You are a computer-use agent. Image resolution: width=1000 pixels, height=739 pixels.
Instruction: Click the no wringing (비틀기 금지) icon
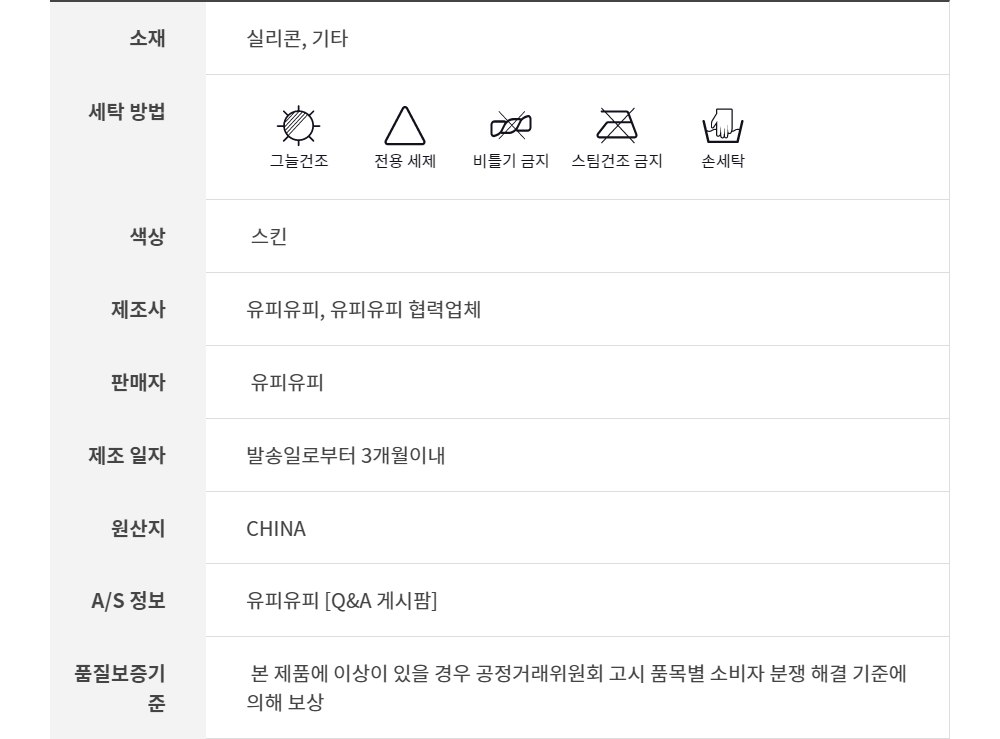(x=510, y=125)
